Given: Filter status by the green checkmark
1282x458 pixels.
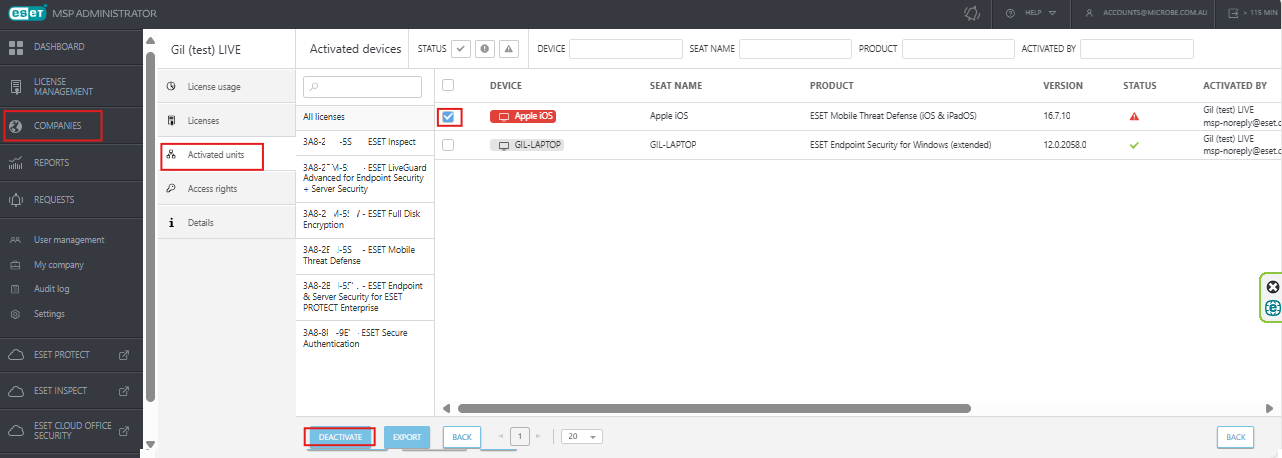Looking at the screenshot, I should pyautogui.click(x=461, y=49).
